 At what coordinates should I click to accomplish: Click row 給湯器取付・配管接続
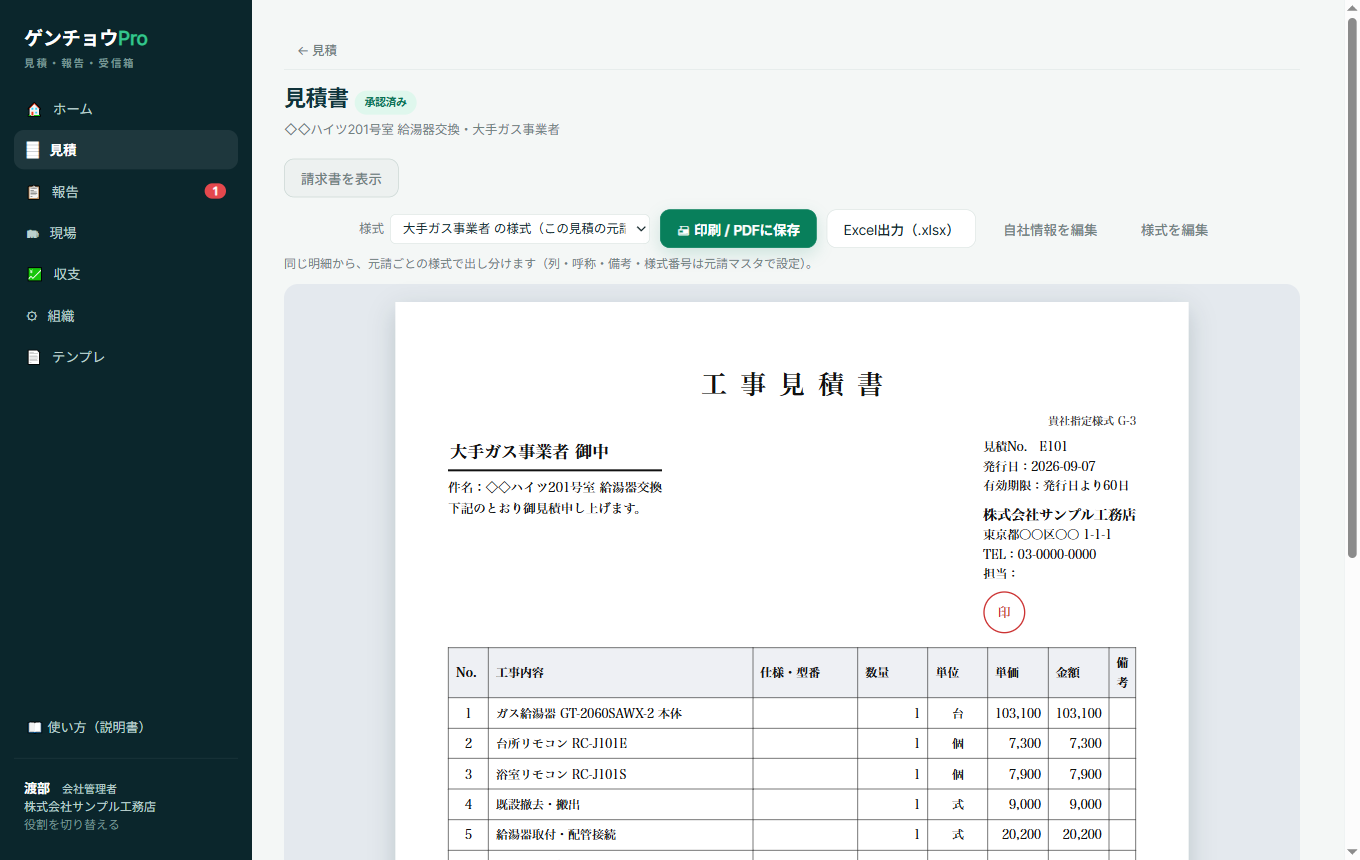pyautogui.click(x=792, y=834)
